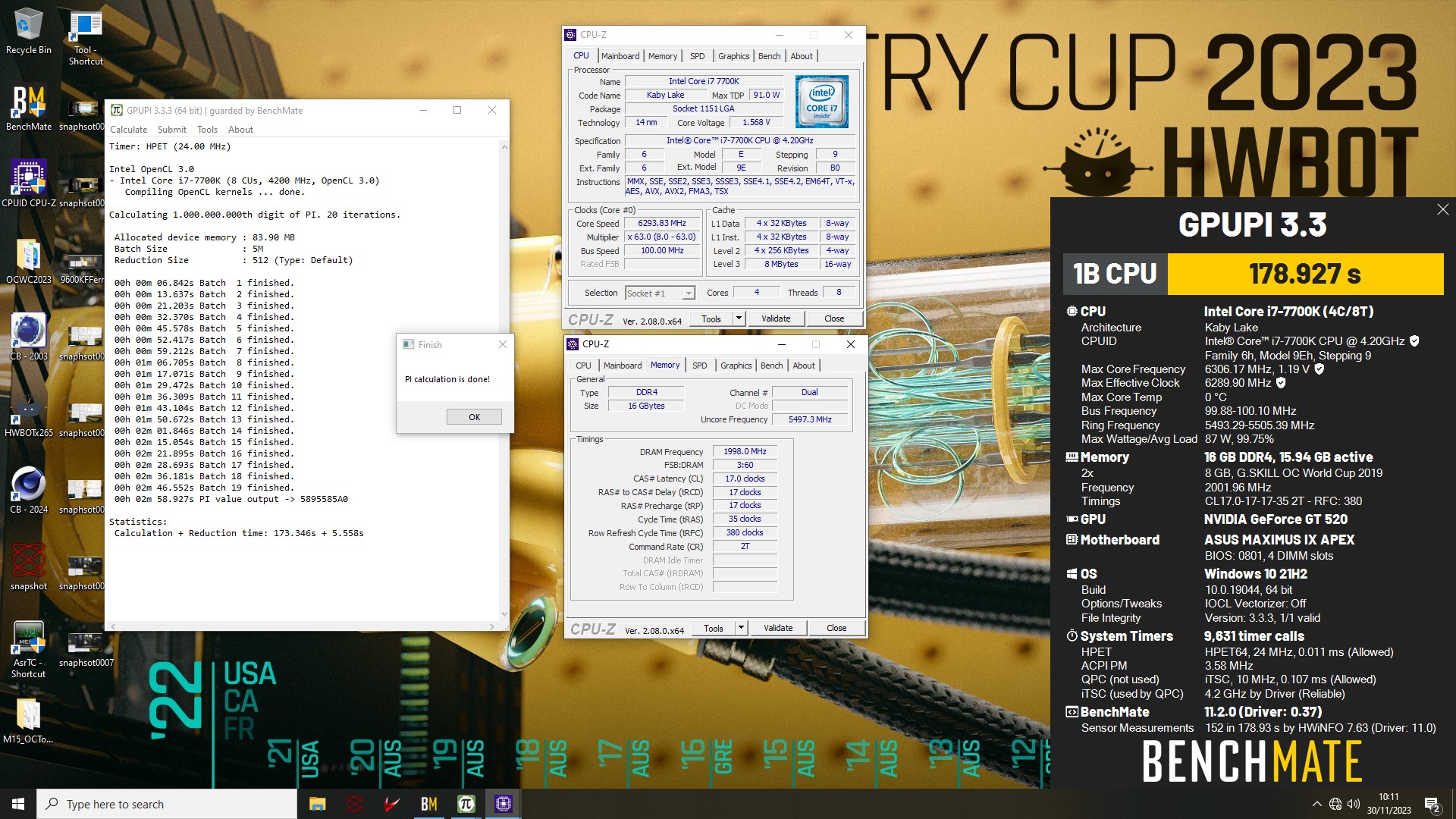Click the GPUPI horizontal scrollbar right arrow
This screenshot has height=819, width=1456.
pos(492,626)
